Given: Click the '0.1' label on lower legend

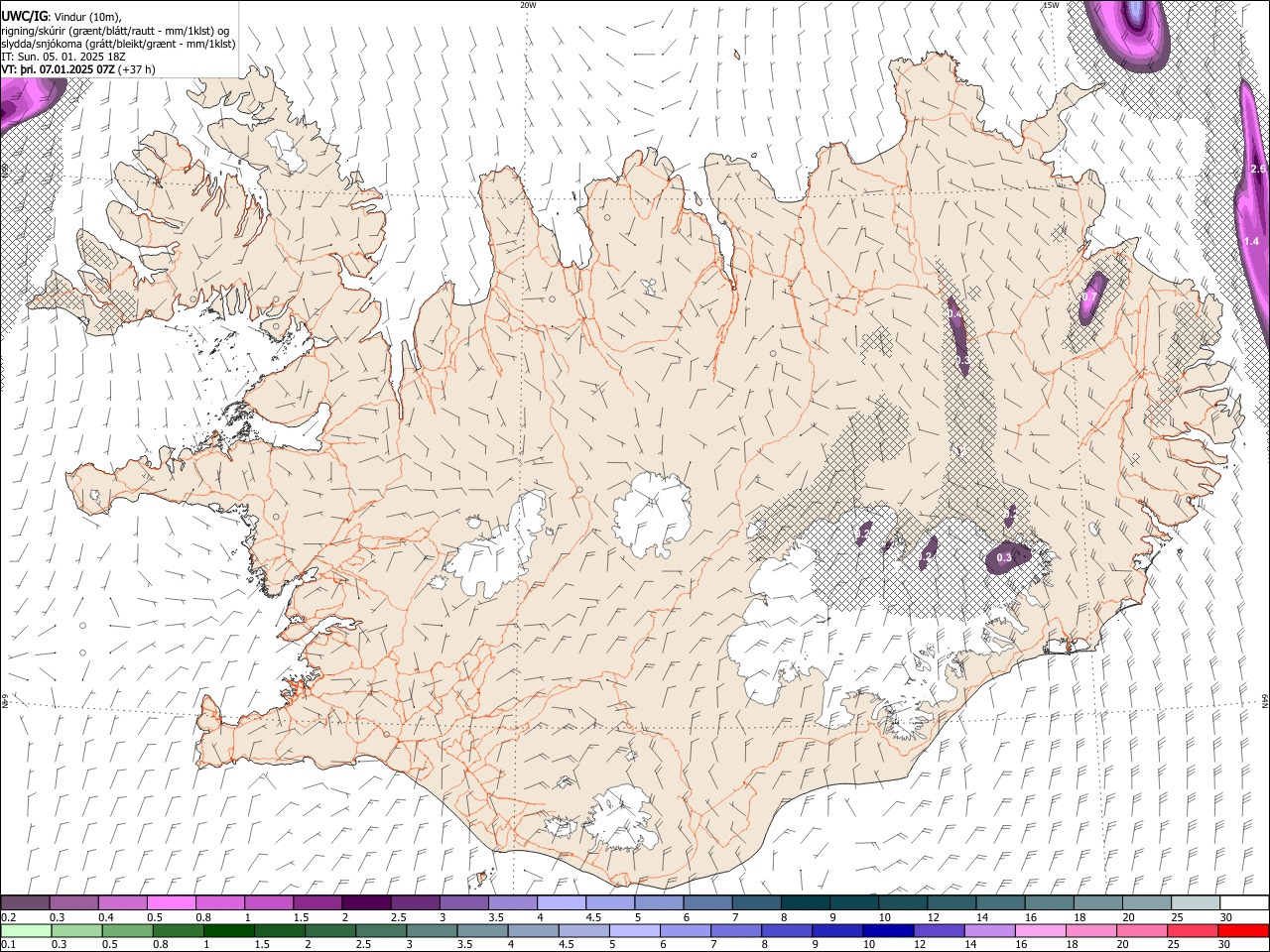Looking at the screenshot, I should pos(8,944).
